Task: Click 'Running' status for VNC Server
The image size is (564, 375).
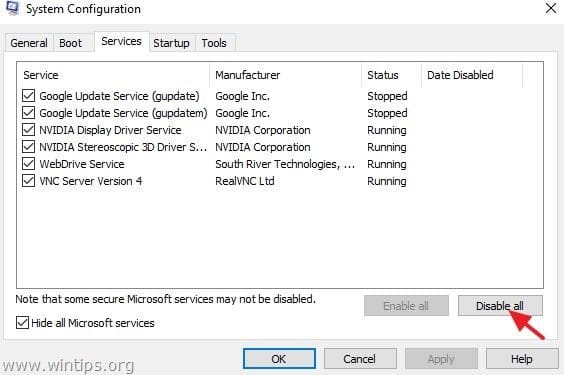Action: pos(387,181)
